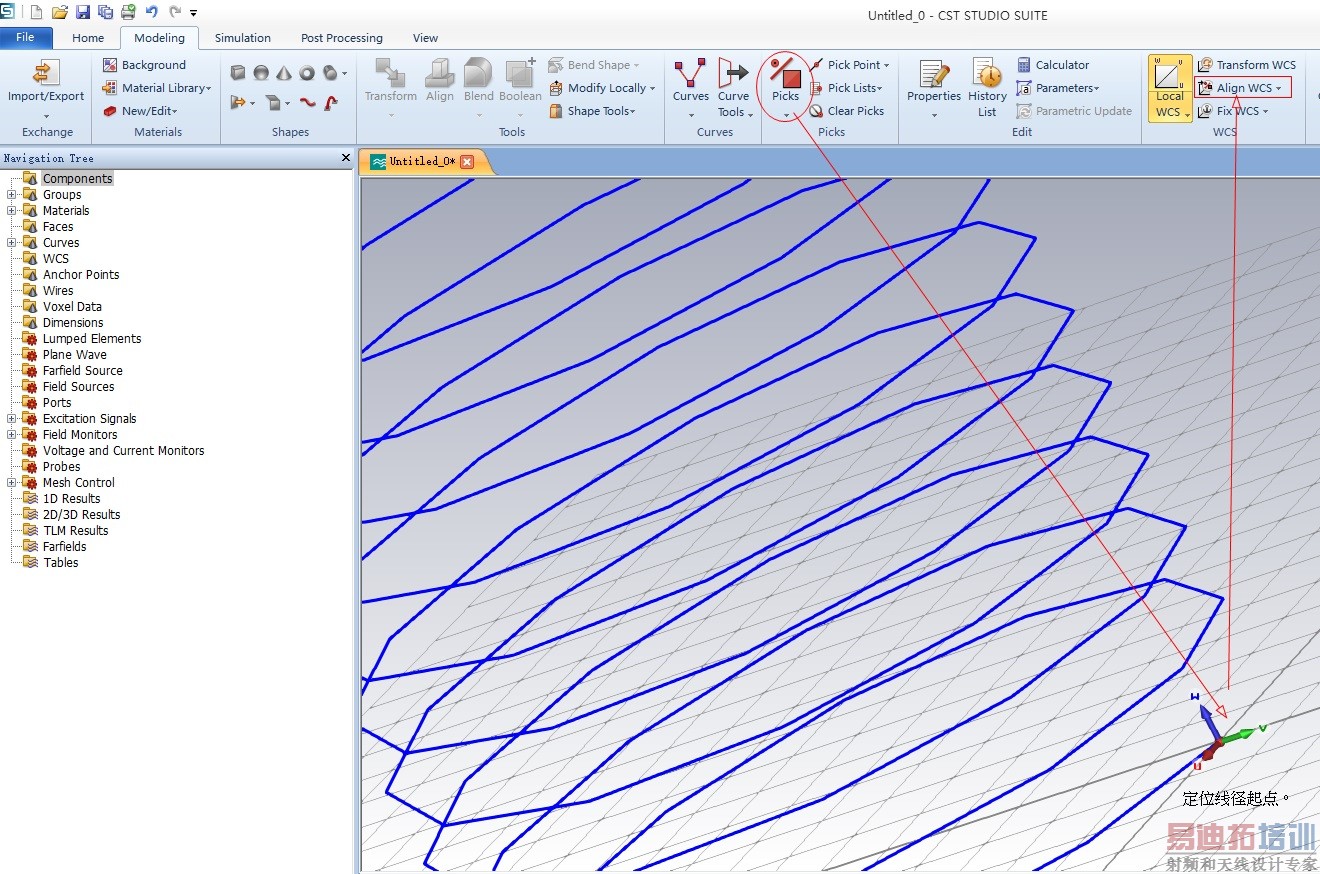Screen dimensions: 1320x874
Task: Undo the last action
Action: [x=152, y=12]
